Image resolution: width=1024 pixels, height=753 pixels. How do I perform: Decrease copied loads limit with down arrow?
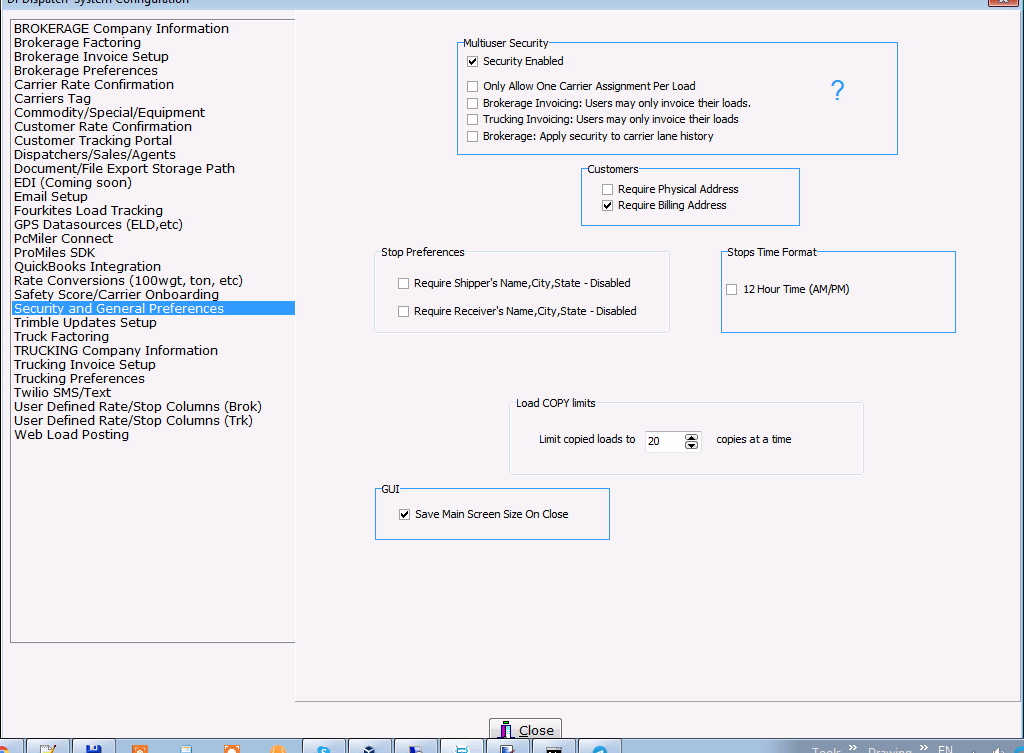coord(692,445)
